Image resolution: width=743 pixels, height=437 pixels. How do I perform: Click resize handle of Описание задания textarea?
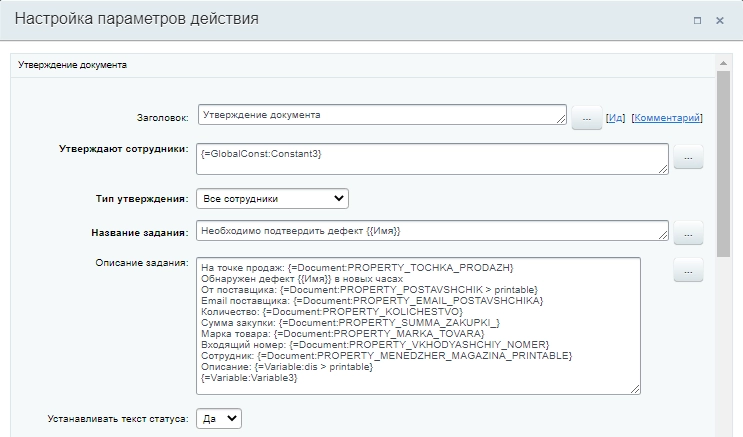point(635,389)
